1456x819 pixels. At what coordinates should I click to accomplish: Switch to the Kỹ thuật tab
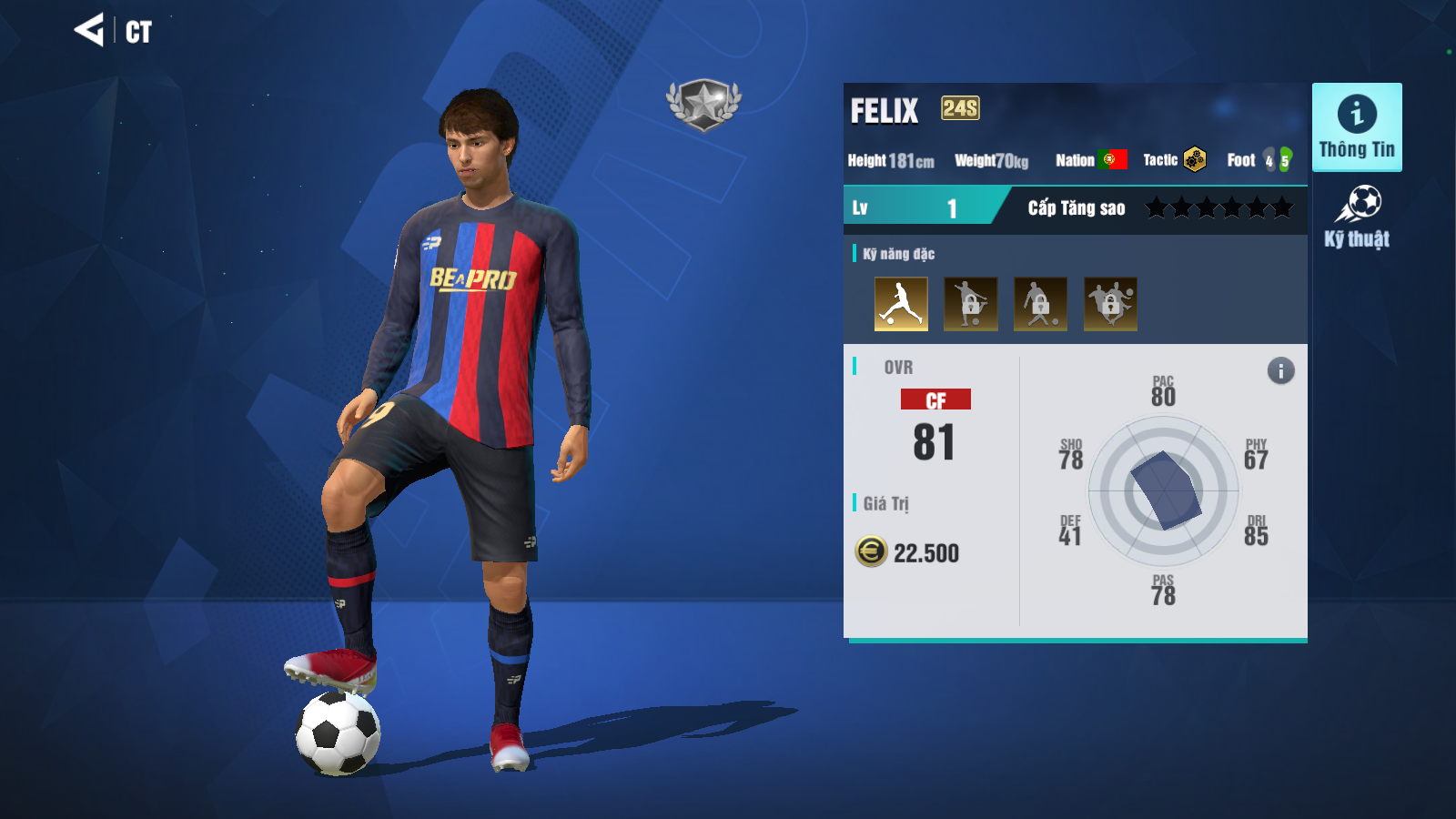click(1357, 217)
